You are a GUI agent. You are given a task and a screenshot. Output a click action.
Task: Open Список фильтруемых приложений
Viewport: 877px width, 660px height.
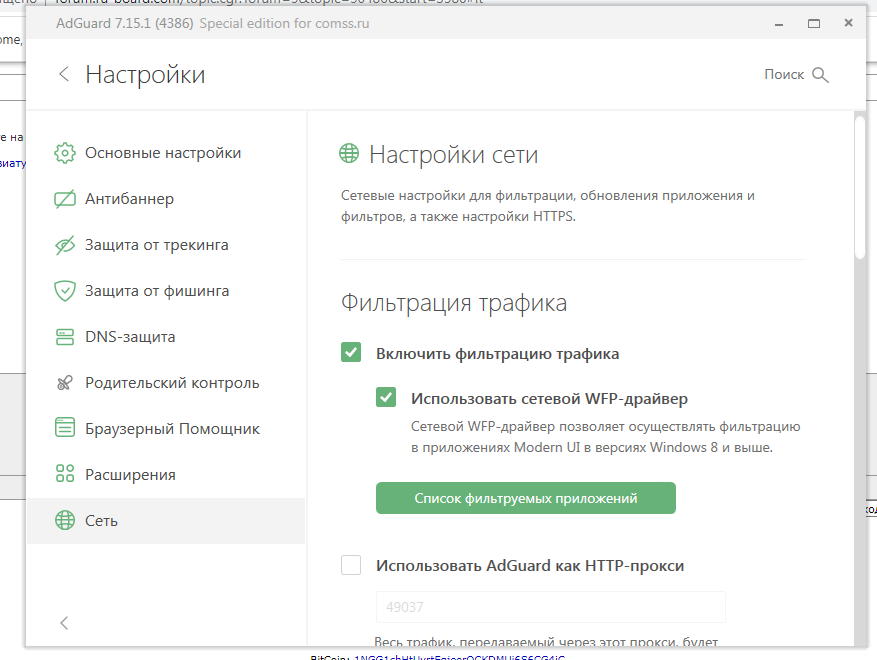[x=526, y=498]
